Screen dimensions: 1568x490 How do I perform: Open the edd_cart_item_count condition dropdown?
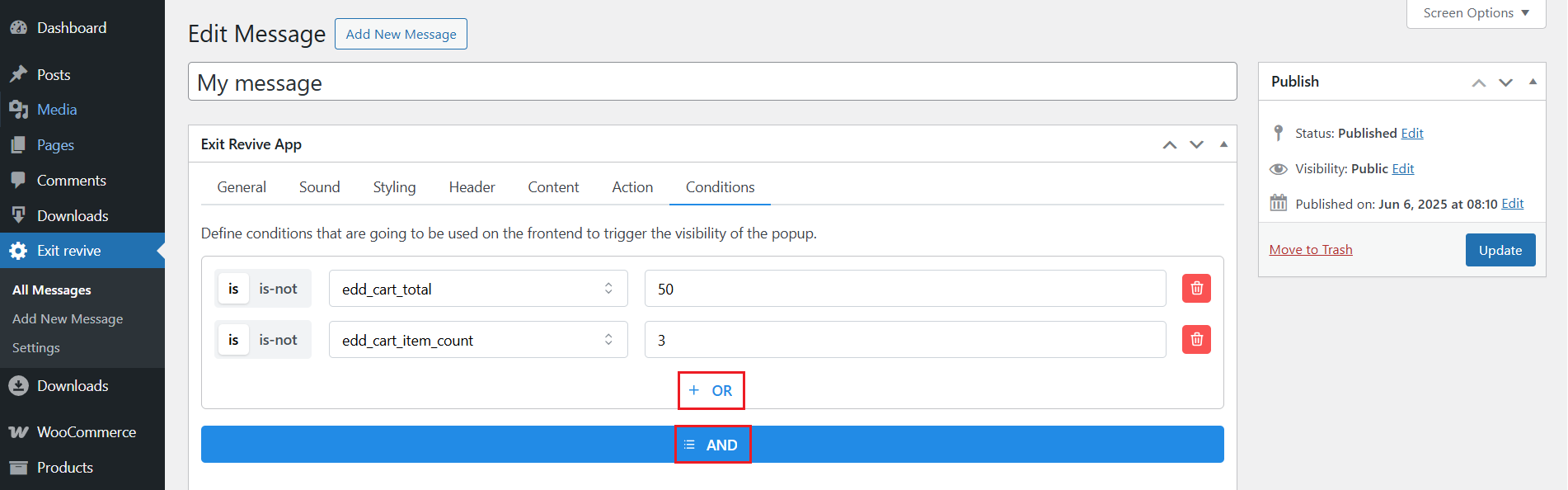click(478, 340)
